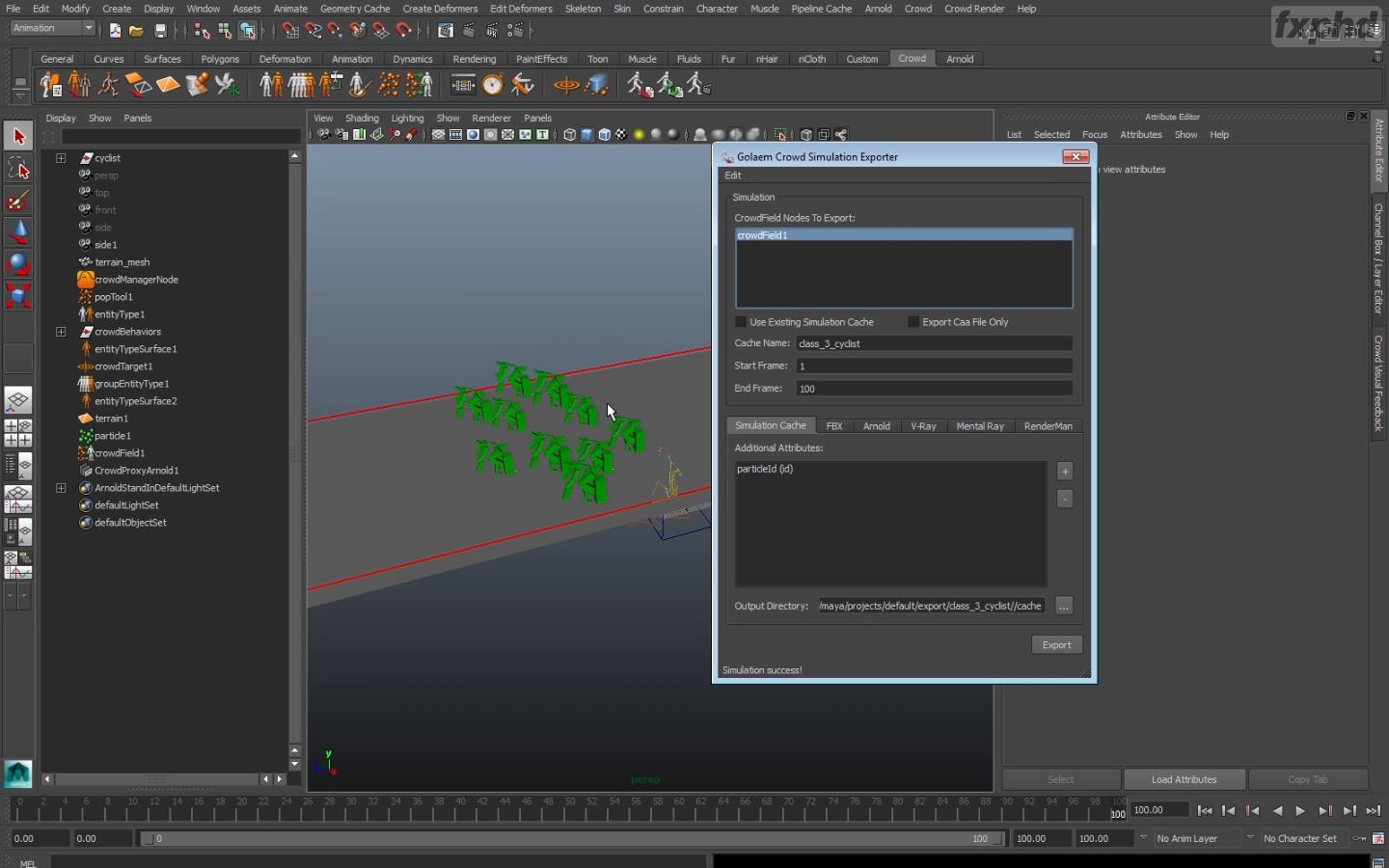1389x868 pixels.
Task: Add an additional attribute with plus button
Action: click(x=1065, y=471)
